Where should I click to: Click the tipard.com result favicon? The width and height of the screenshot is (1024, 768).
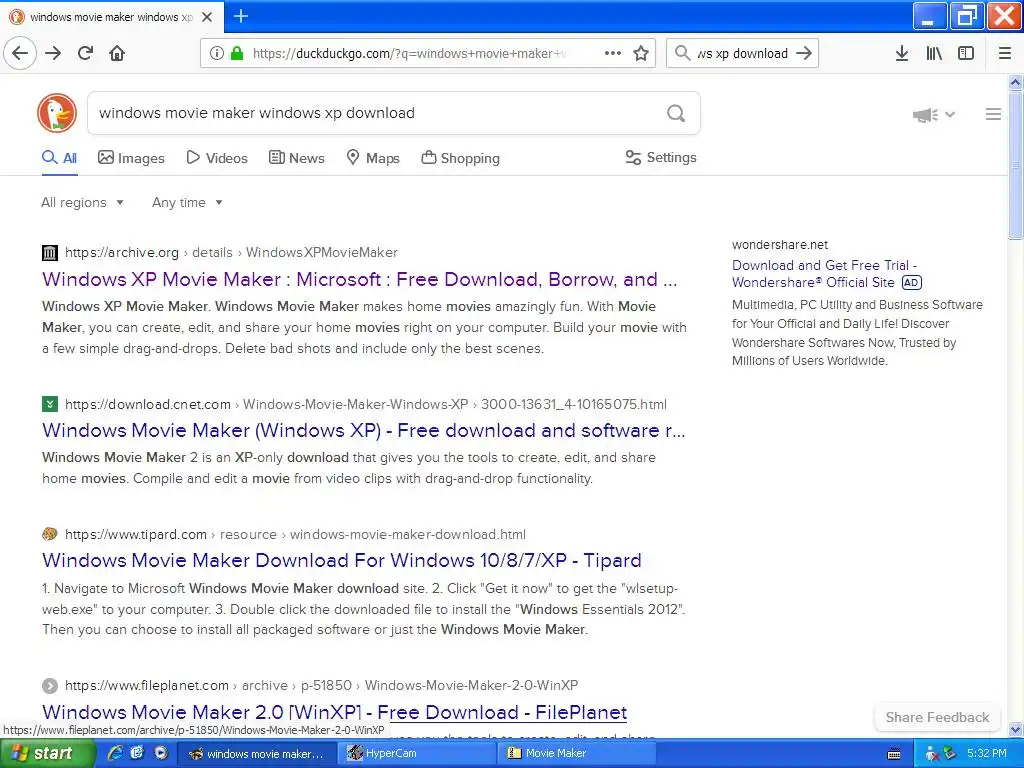pyautogui.click(x=50, y=534)
